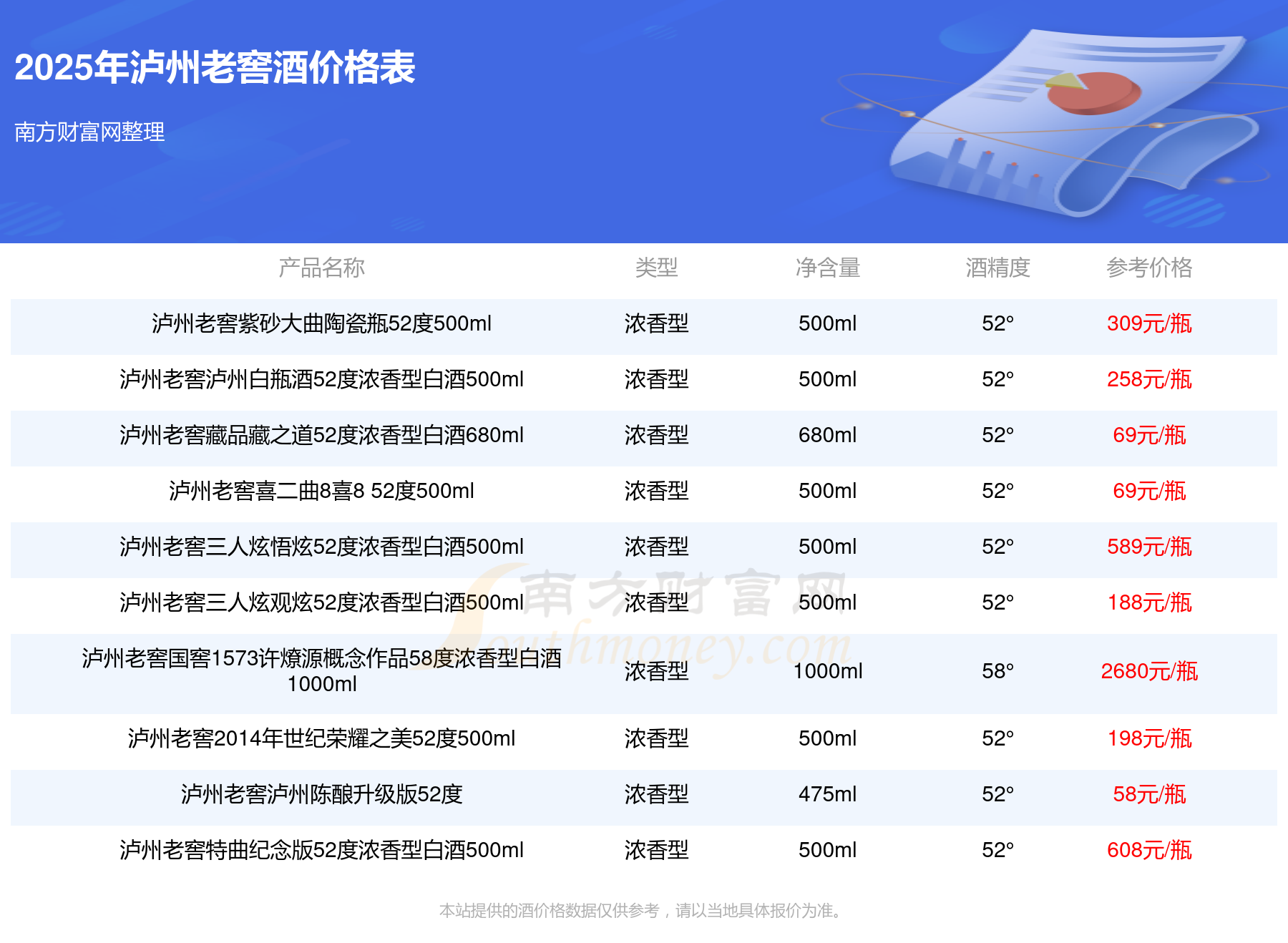Click the 500ml cell in the 世纪荣耀之美 row
The image size is (1288, 943).
[828, 738]
